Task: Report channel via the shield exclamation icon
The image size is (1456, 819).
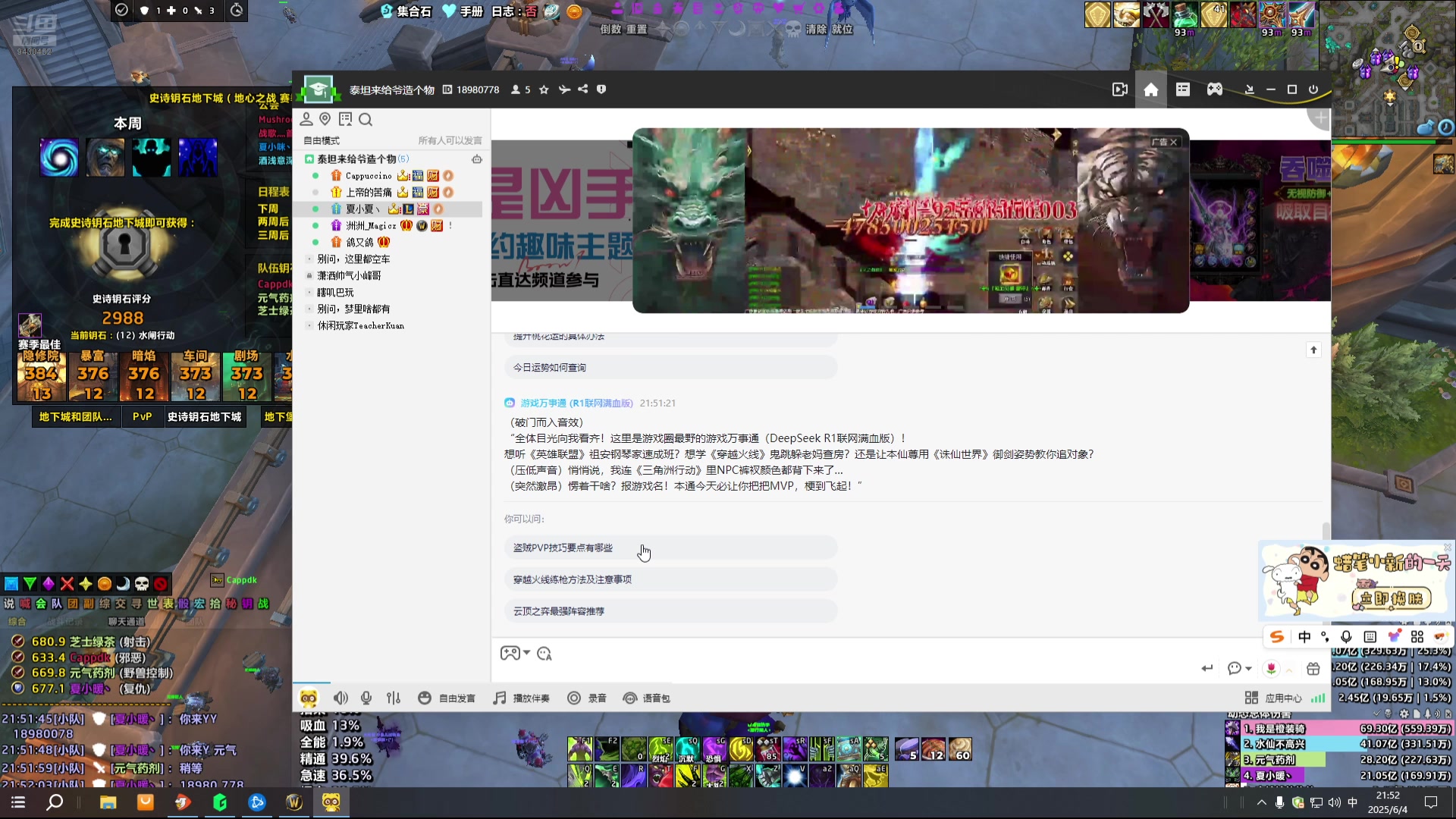Action: coord(601,89)
